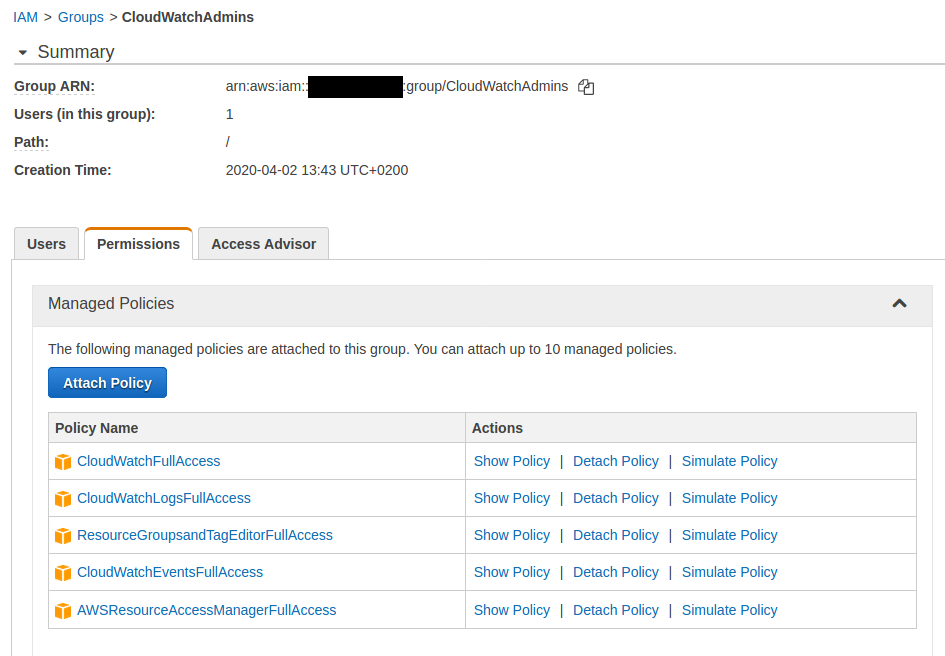Detach Policy CloudWatchEventsFullAccess
This screenshot has width=945, height=656.
[616, 572]
